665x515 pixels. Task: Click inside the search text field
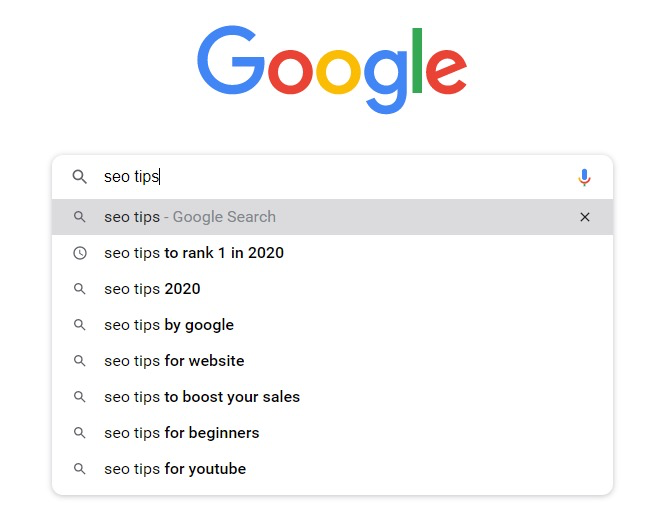[335, 176]
